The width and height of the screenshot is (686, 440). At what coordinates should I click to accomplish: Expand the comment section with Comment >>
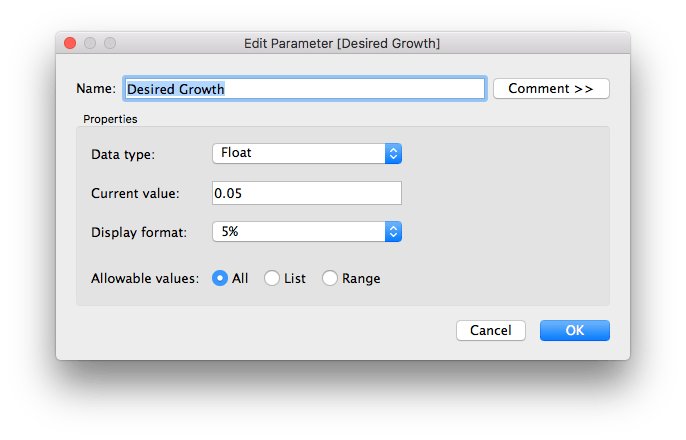click(x=551, y=88)
